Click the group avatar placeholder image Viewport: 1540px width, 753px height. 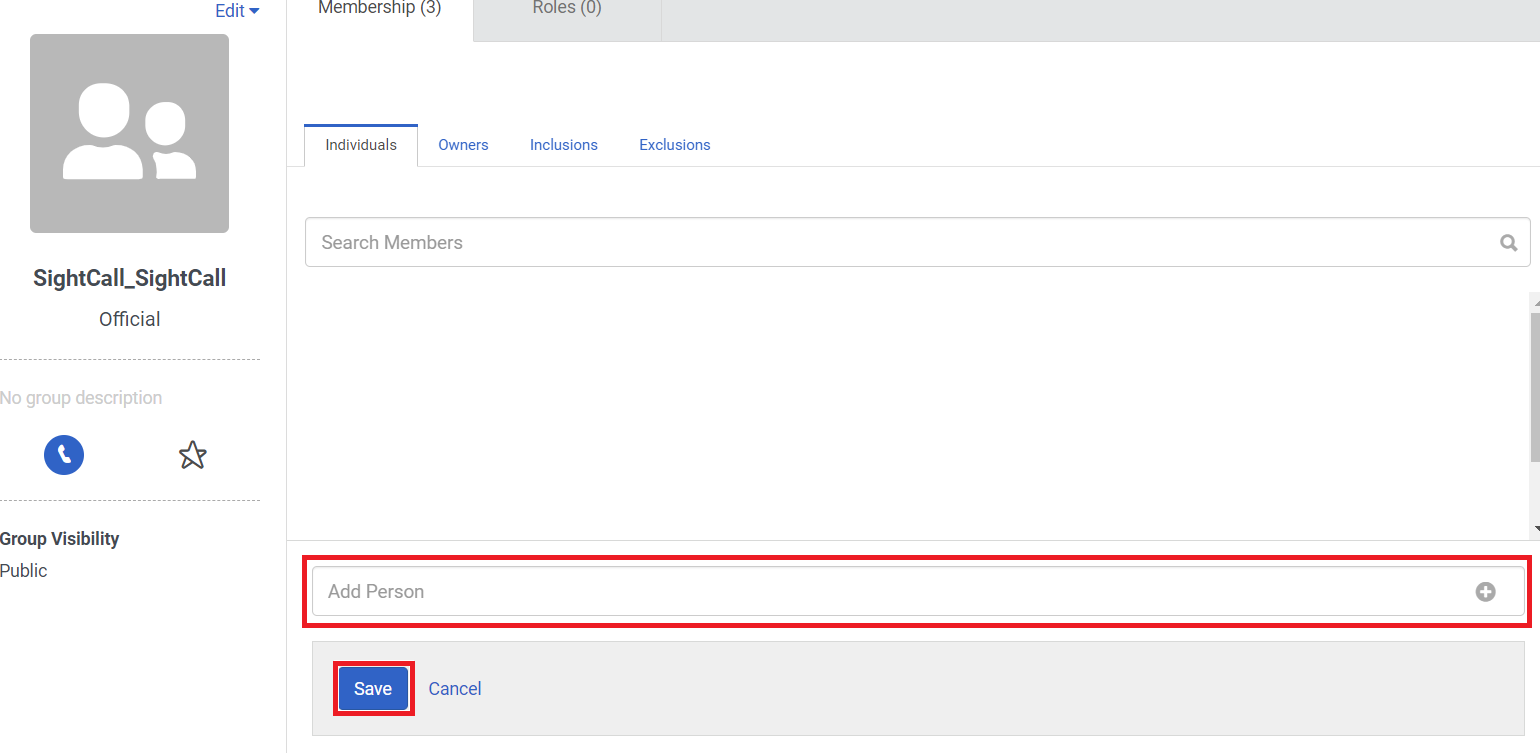[129, 133]
